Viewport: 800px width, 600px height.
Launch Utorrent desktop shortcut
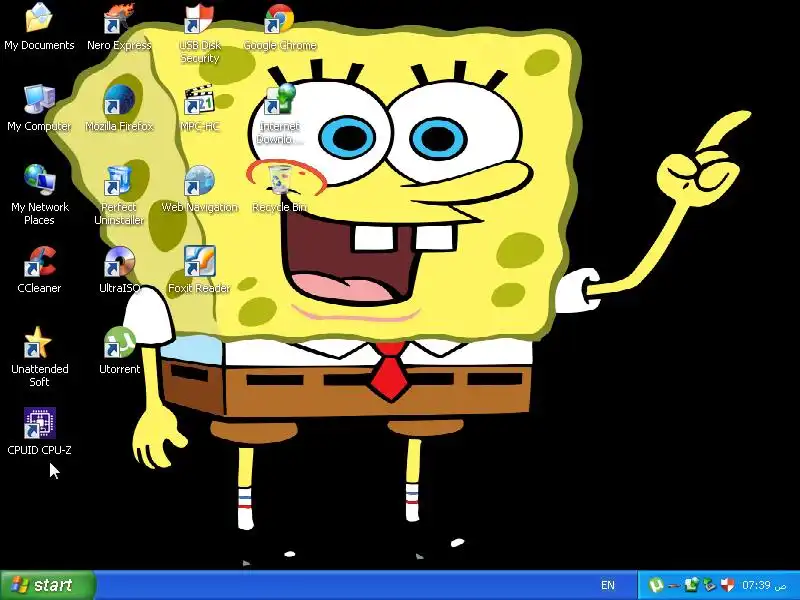point(119,350)
